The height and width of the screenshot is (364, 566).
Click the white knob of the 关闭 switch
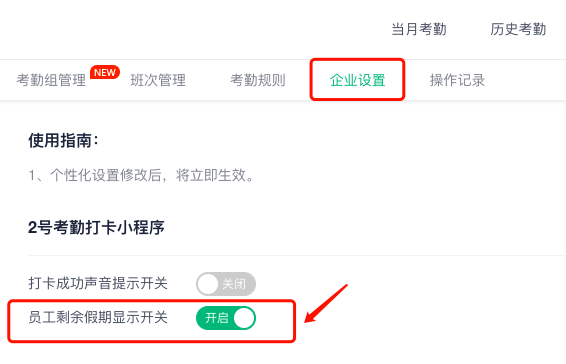pyautogui.click(x=208, y=284)
